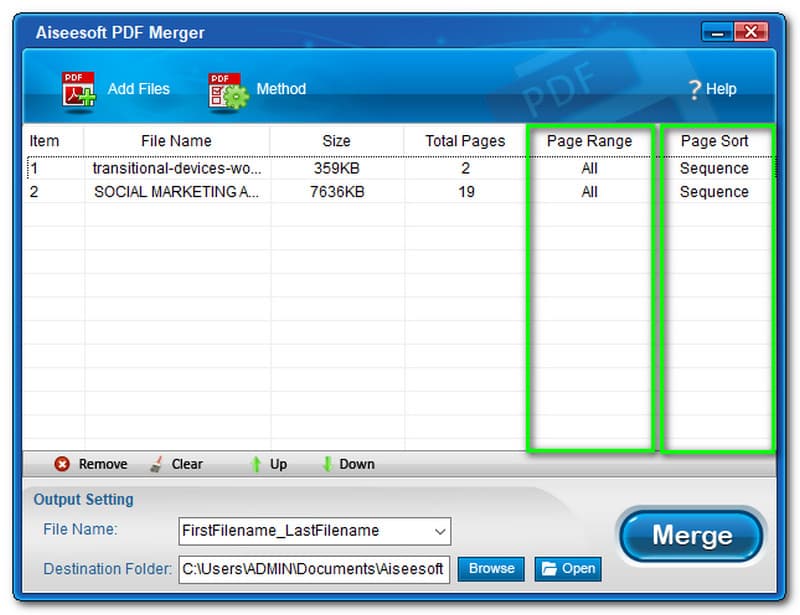Click the total pages value 19
Screen dimensions: 800x615
click(x=466, y=192)
